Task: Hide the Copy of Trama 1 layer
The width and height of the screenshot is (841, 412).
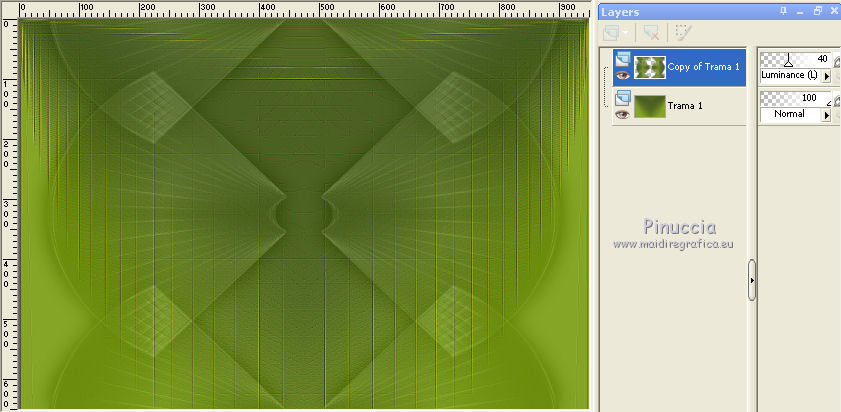Action: pyautogui.click(x=622, y=75)
